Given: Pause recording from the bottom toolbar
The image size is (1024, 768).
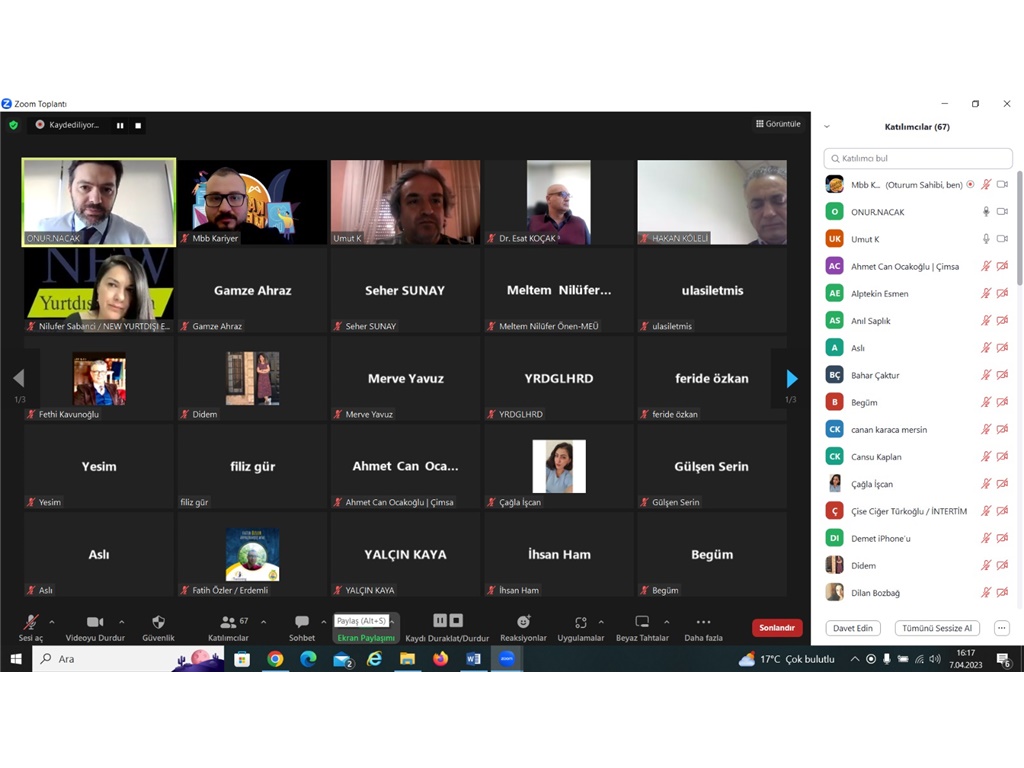Looking at the screenshot, I should coord(440,620).
